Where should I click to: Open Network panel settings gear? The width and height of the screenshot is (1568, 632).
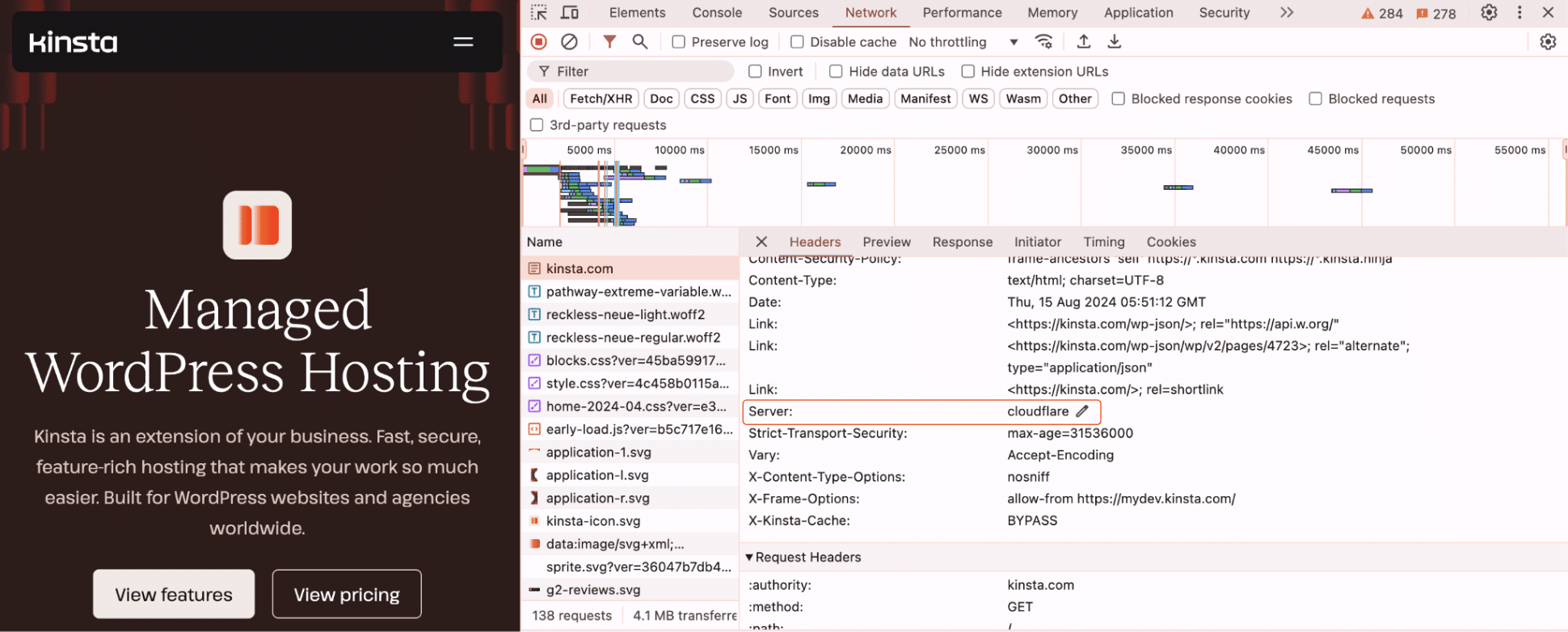1548,42
